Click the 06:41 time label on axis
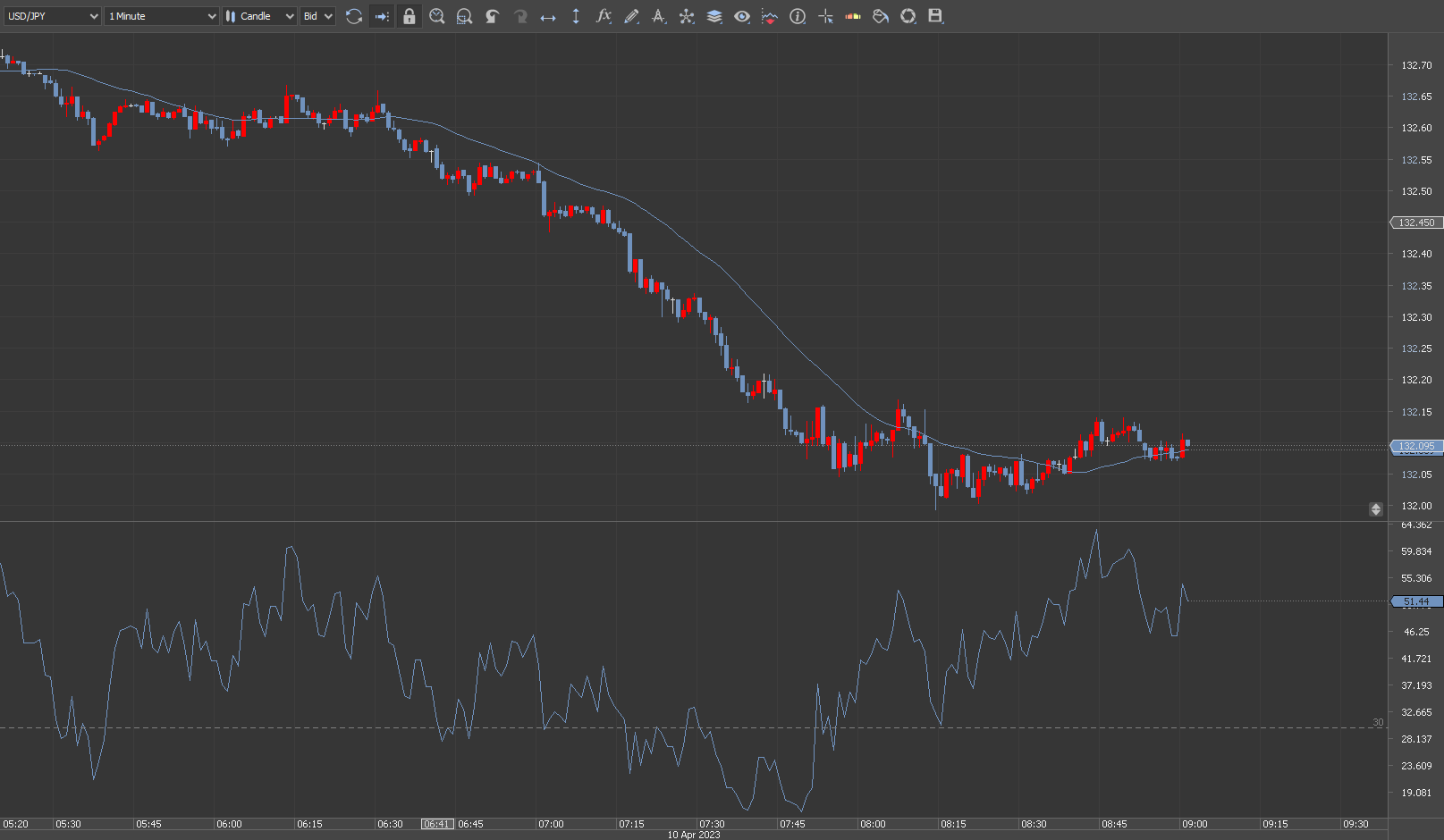 click(437, 824)
